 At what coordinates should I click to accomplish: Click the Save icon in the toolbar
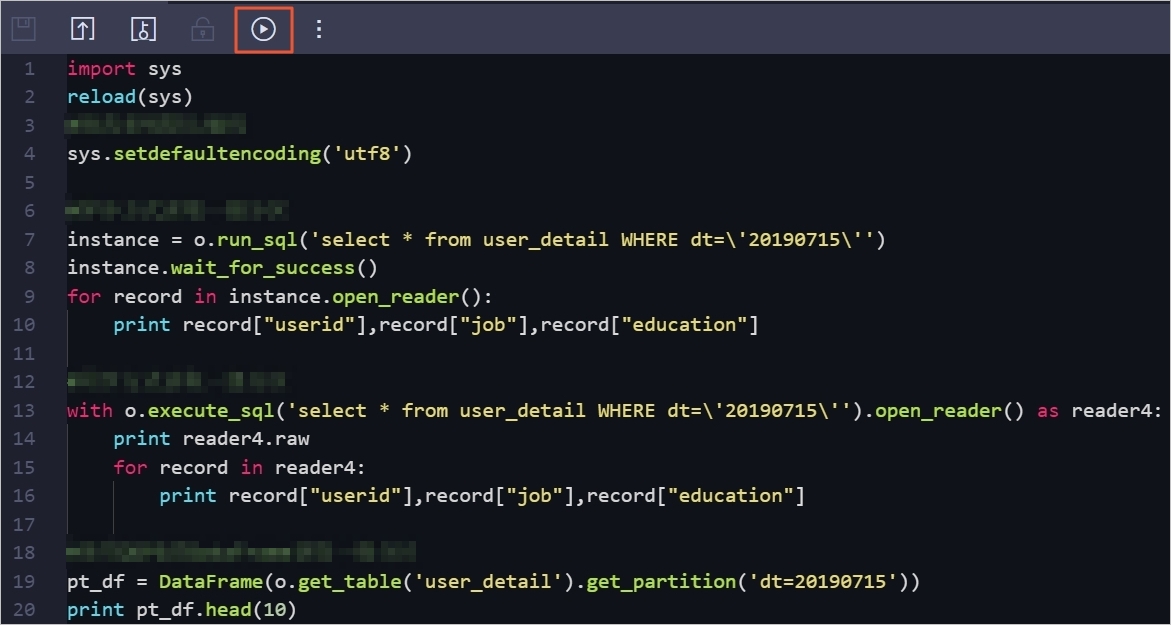pyautogui.click(x=23, y=29)
